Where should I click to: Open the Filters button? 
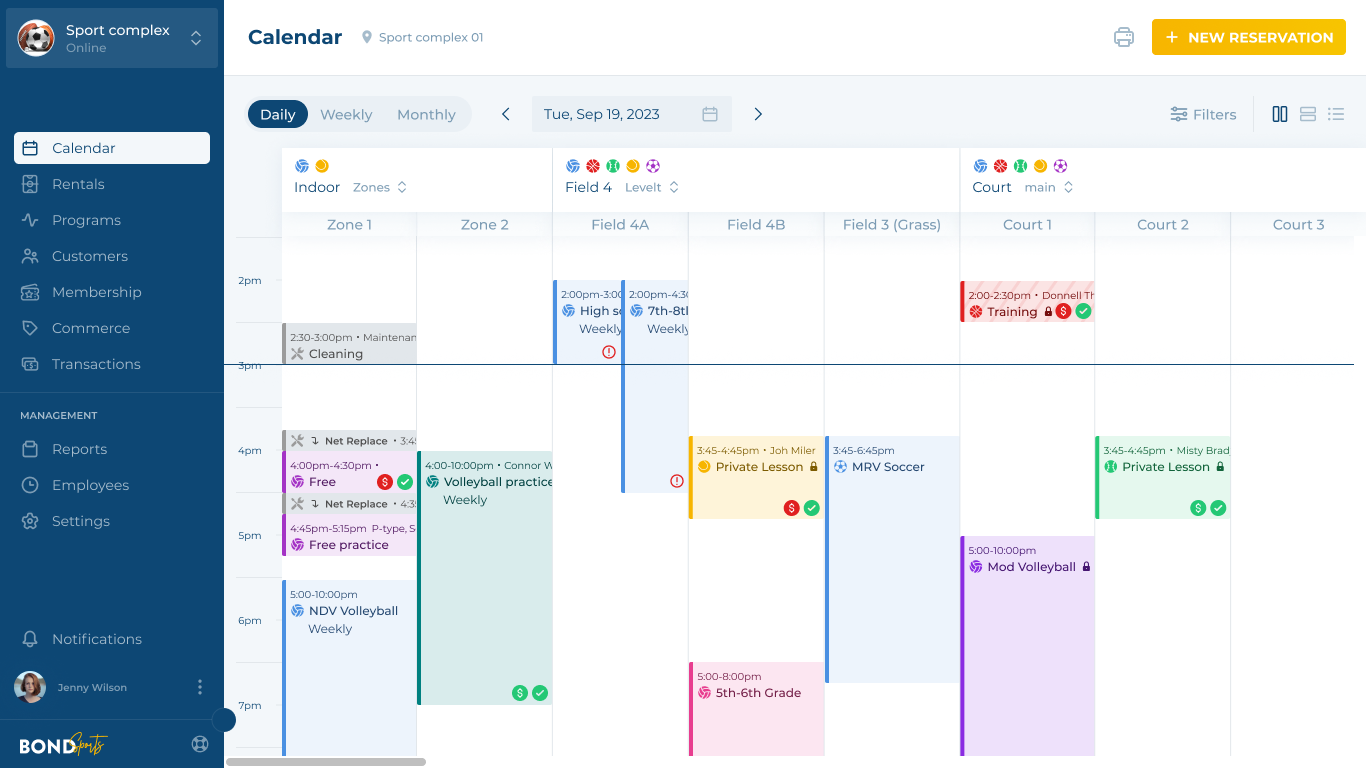point(1204,114)
